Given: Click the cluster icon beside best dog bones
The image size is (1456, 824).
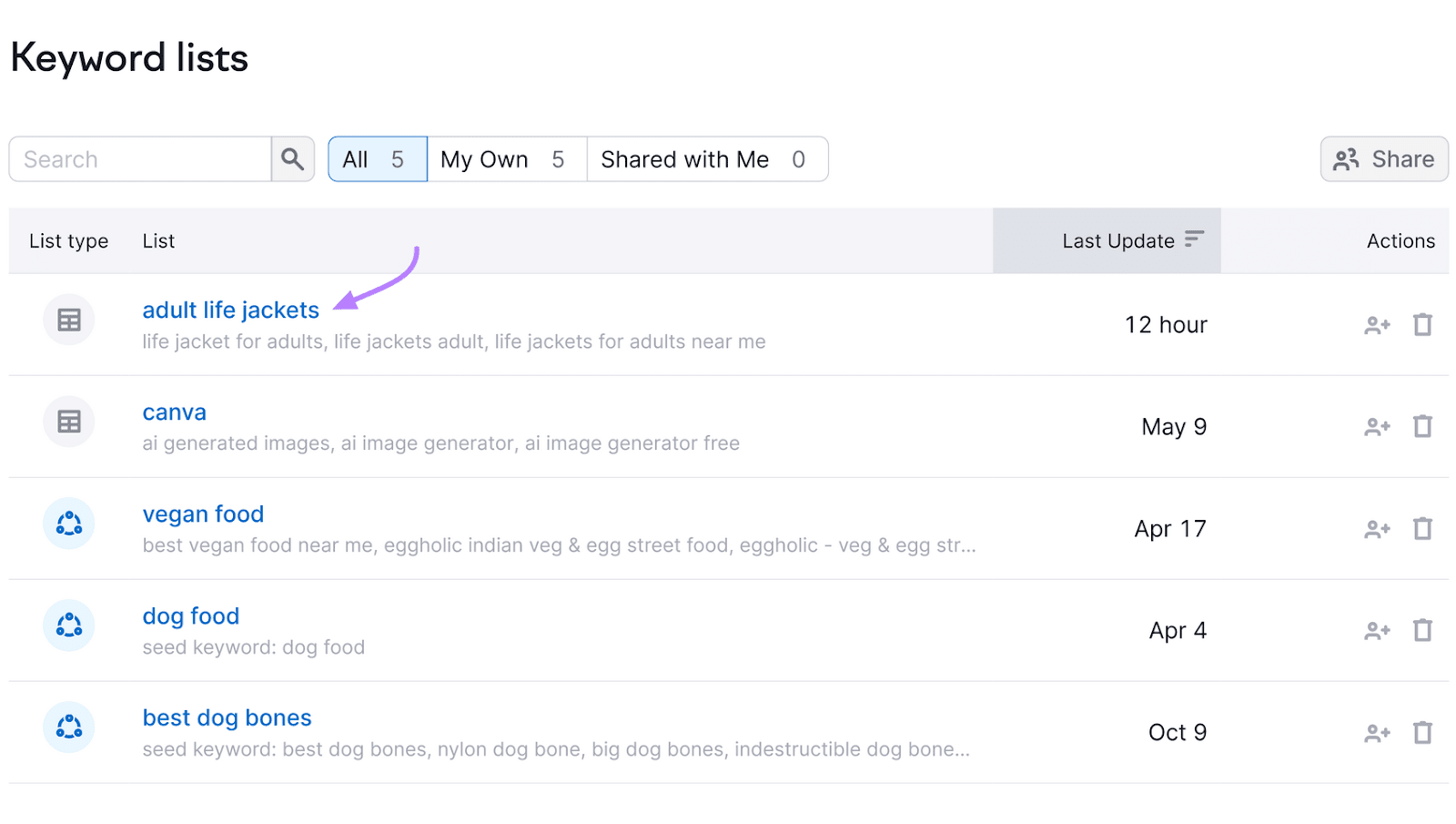Looking at the screenshot, I should pos(68,727).
